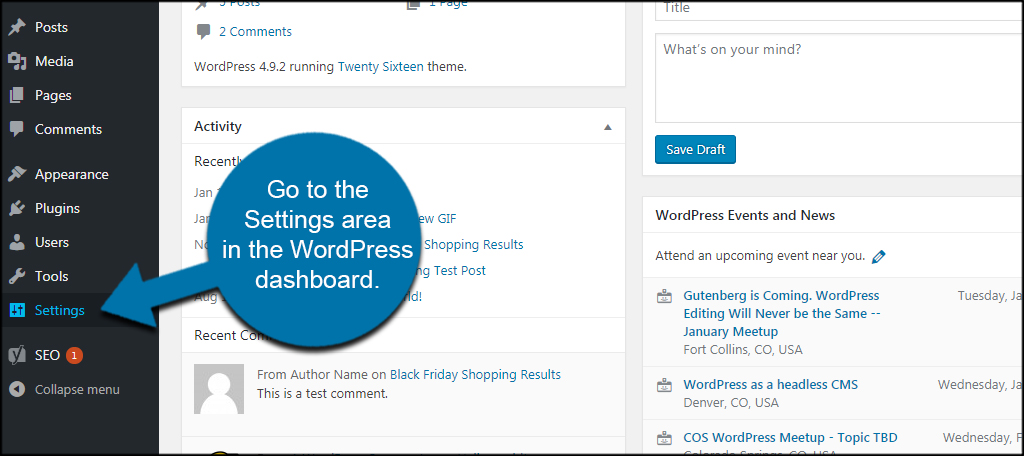
Task: Click 'Denver, CO, USA' location text
Action: coord(731,402)
